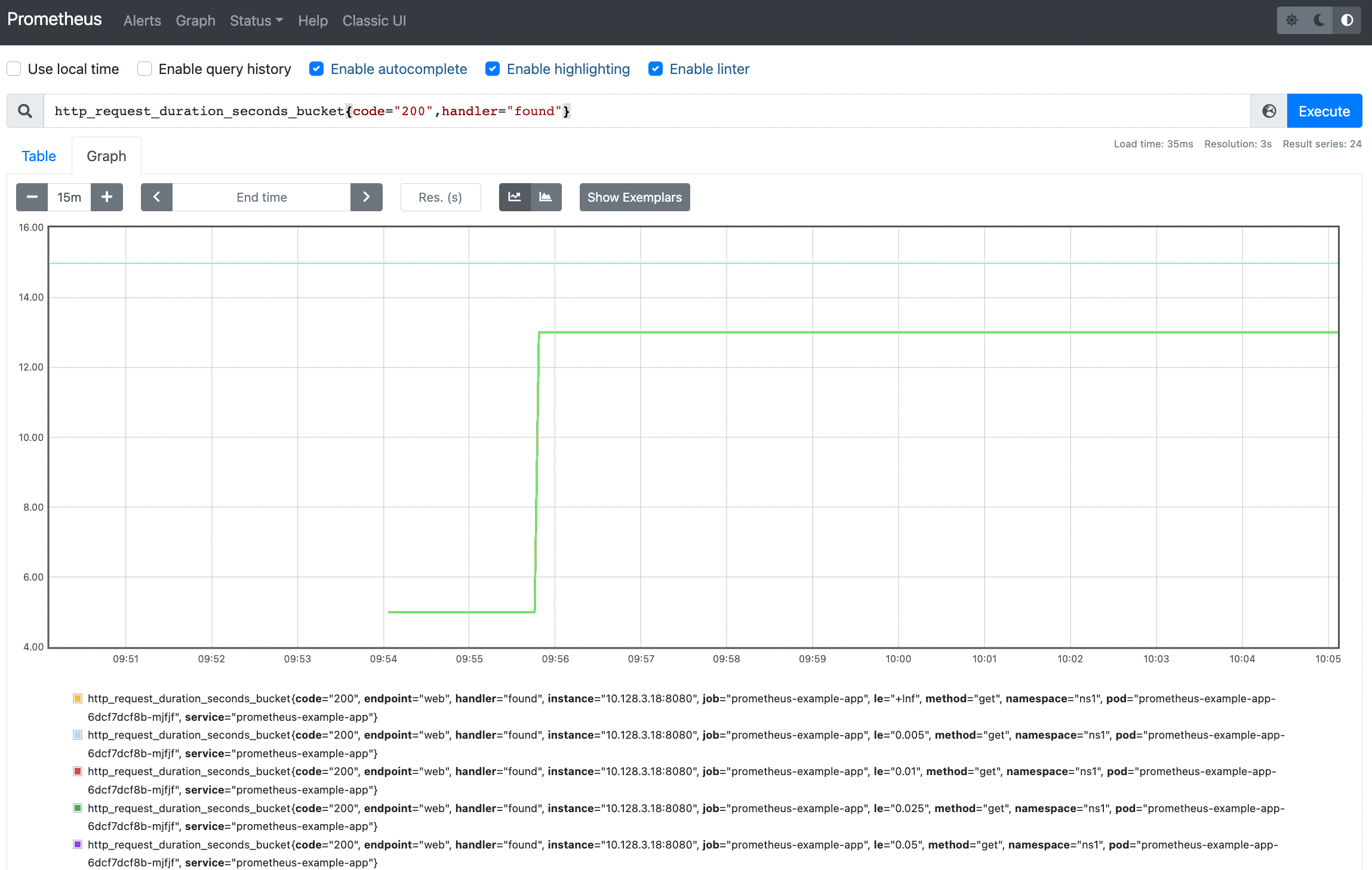Open the metrics explorer globe icon

click(1269, 111)
